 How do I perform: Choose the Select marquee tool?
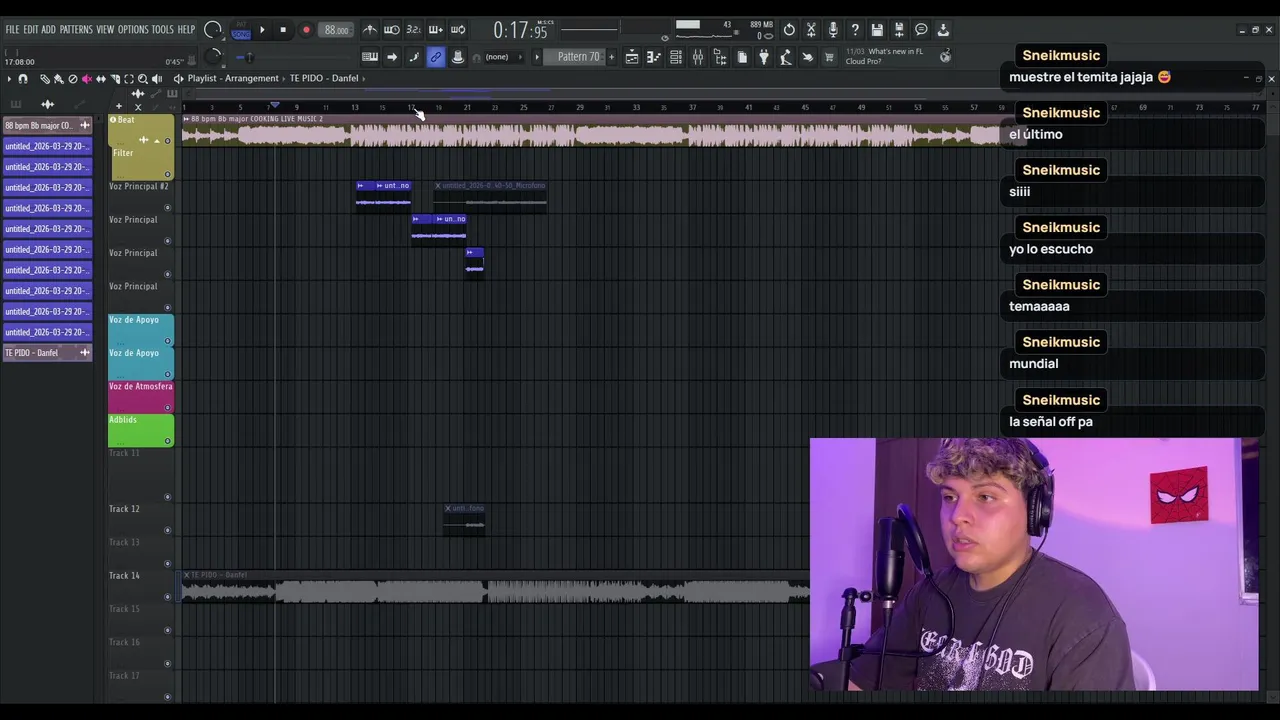pos(129,79)
